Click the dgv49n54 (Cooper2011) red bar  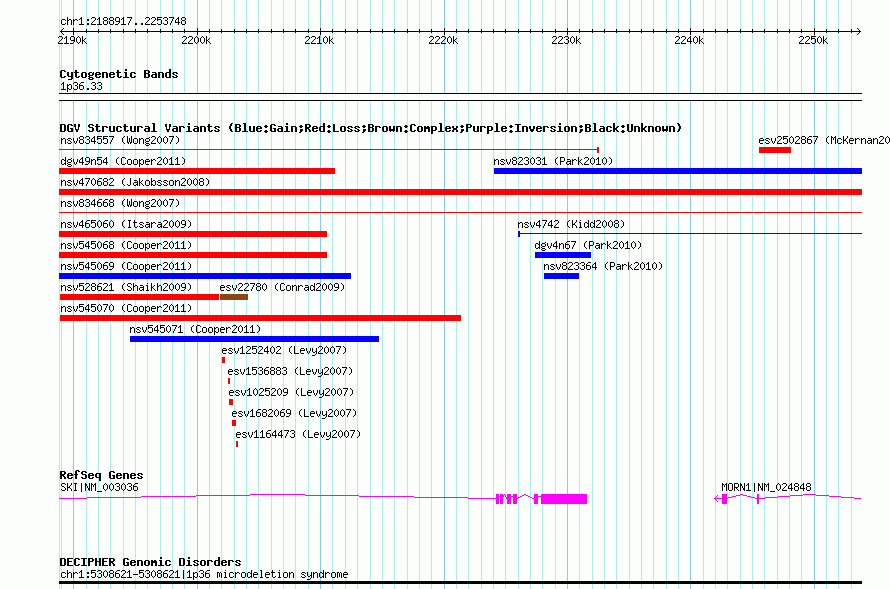tap(197, 171)
